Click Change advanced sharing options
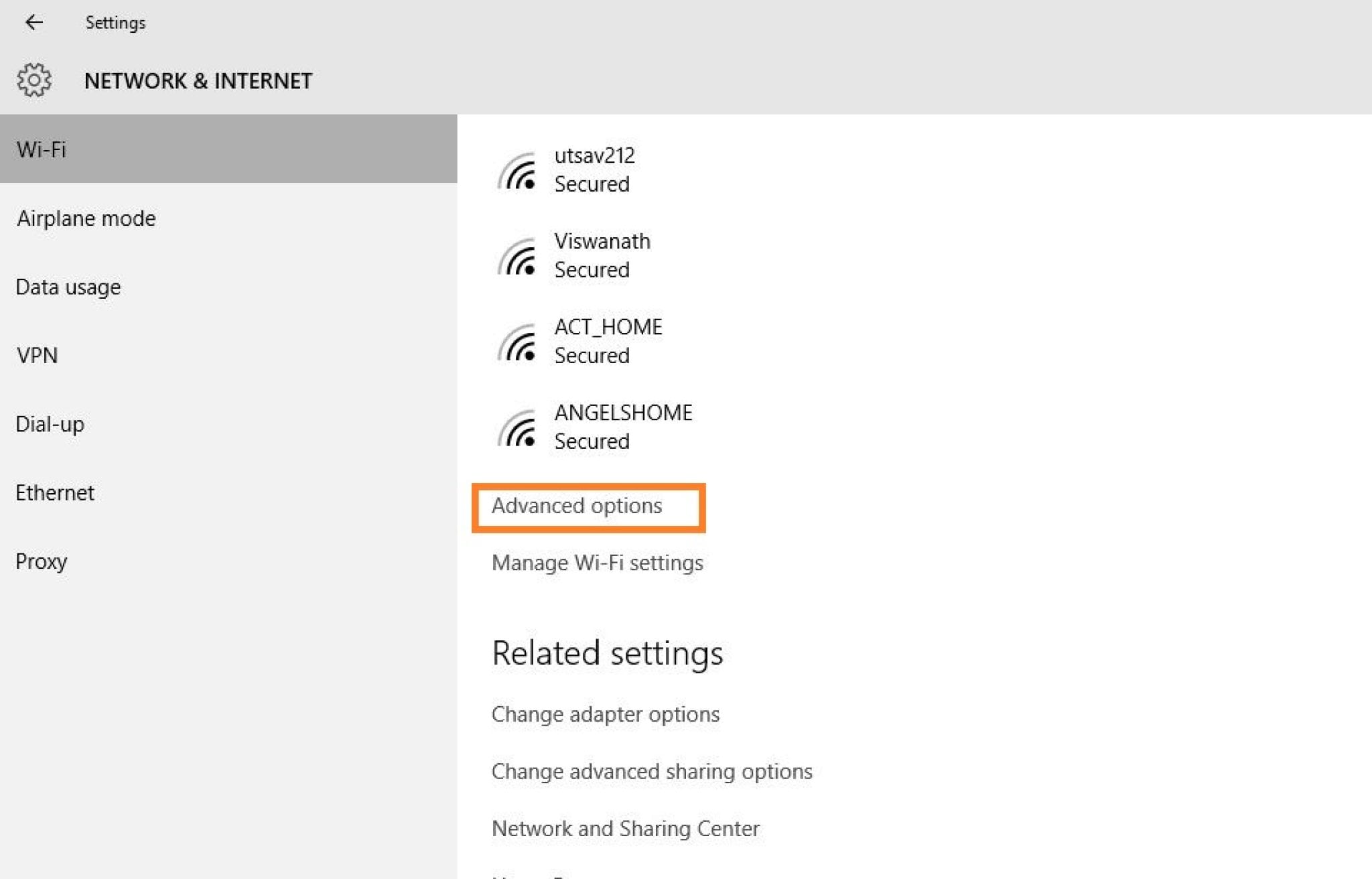Viewport: 1372px width, 879px height. point(652,770)
